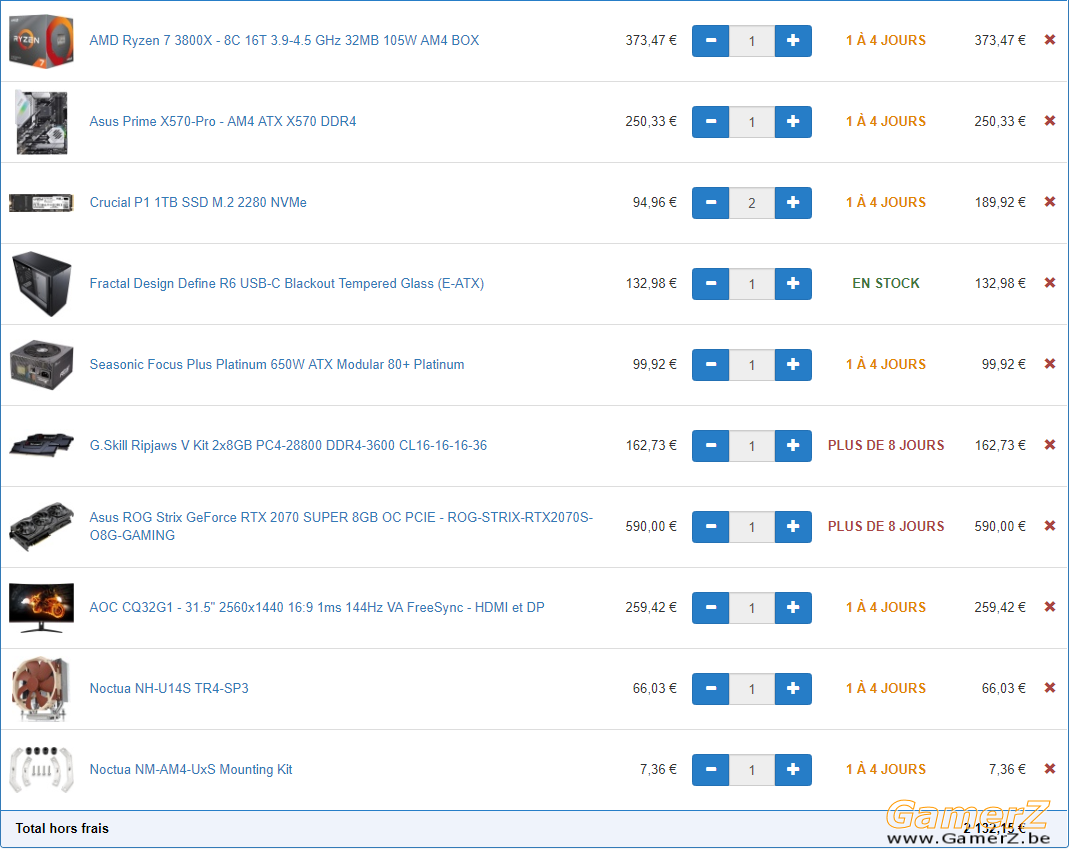The width and height of the screenshot is (1071, 854).
Task: Remove Asus ROG Strix RTX 2070 SUPER from cart
Action: [x=1050, y=526]
